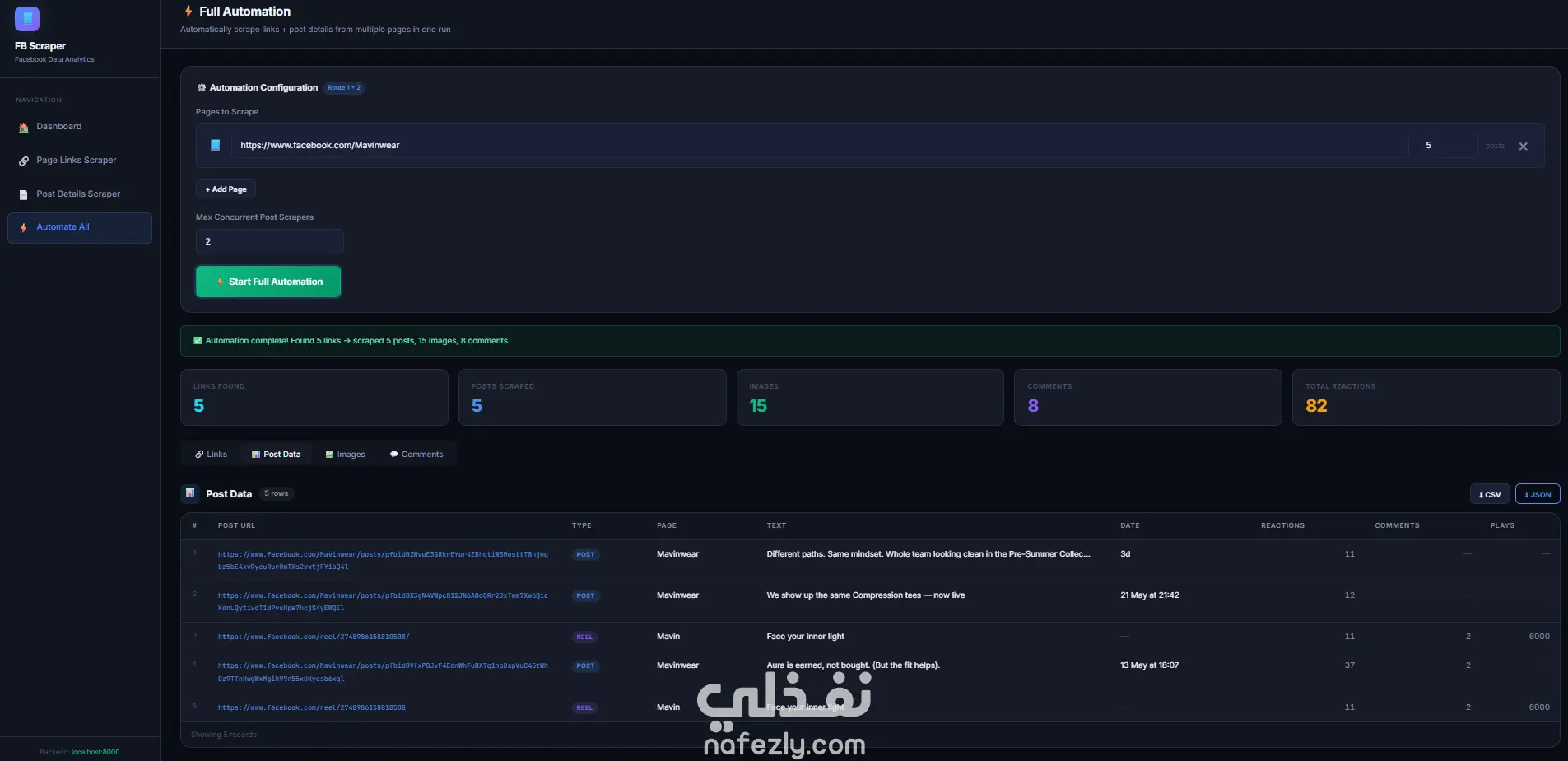This screenshot has width=1568, height=761.
Task: Open Post Details Scraper from sidebar
Action: coord(80,194)
